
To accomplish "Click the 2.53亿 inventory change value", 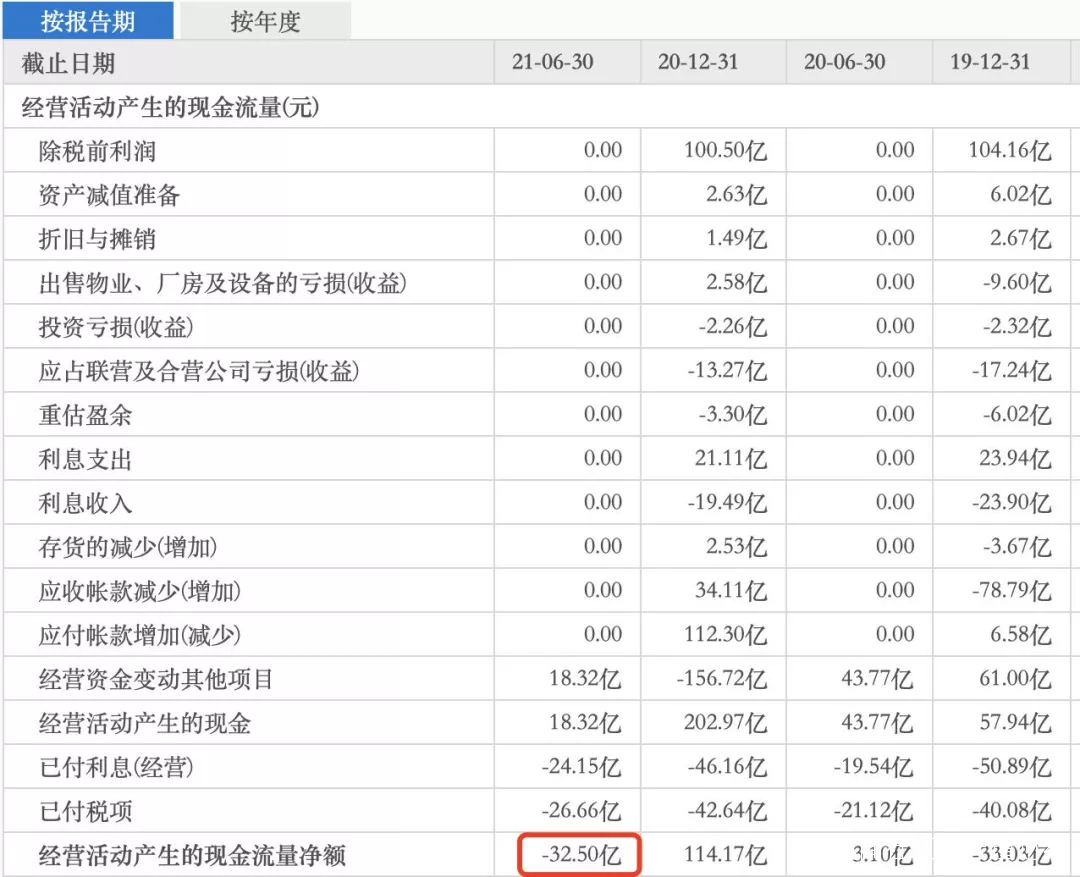I will pos(736,546).
